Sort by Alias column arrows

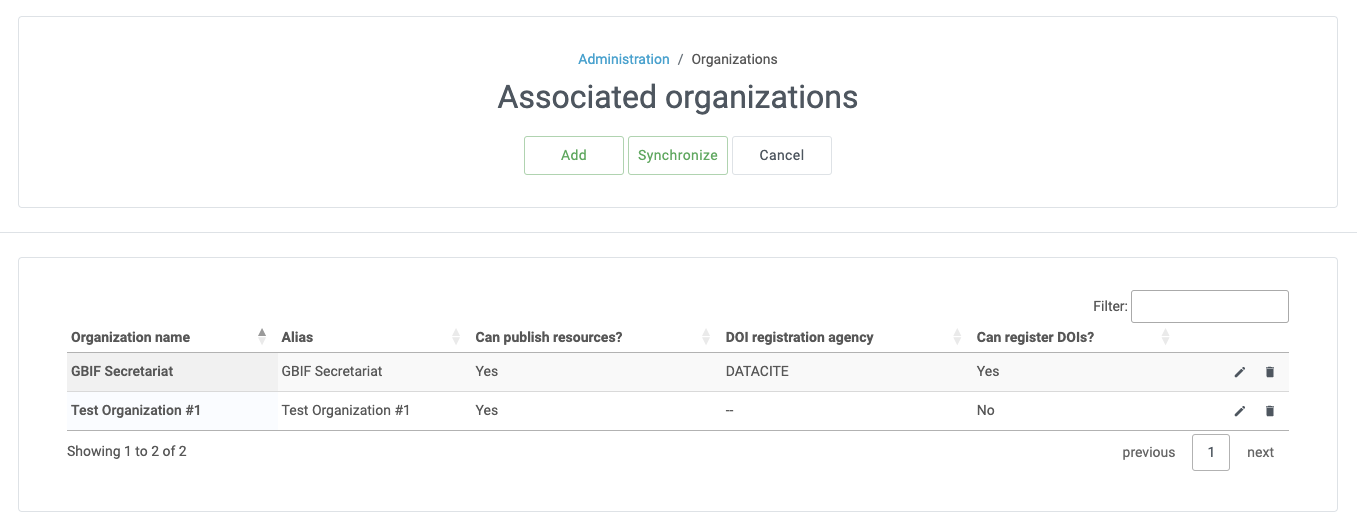[x=456, y=337]
